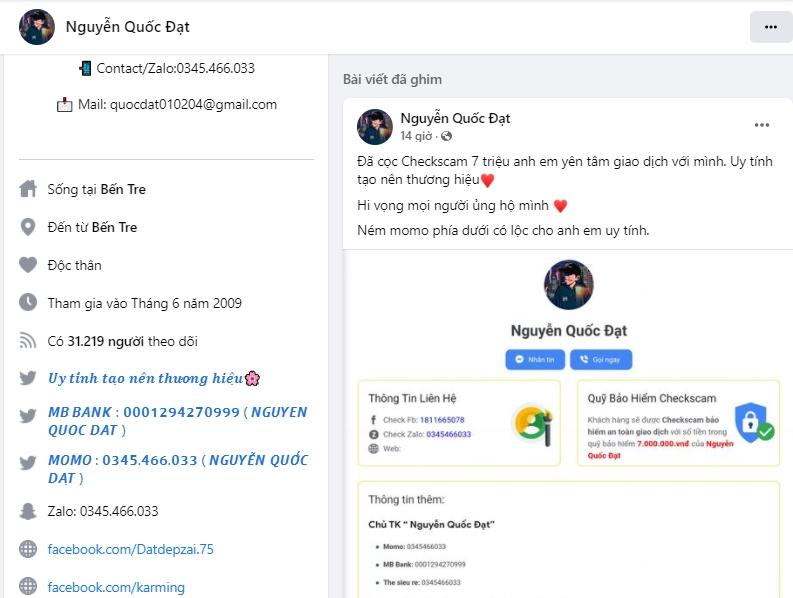Open the profile options three-dot menu
The height and width of the screenshot is (598, 793).
(771, 27)
